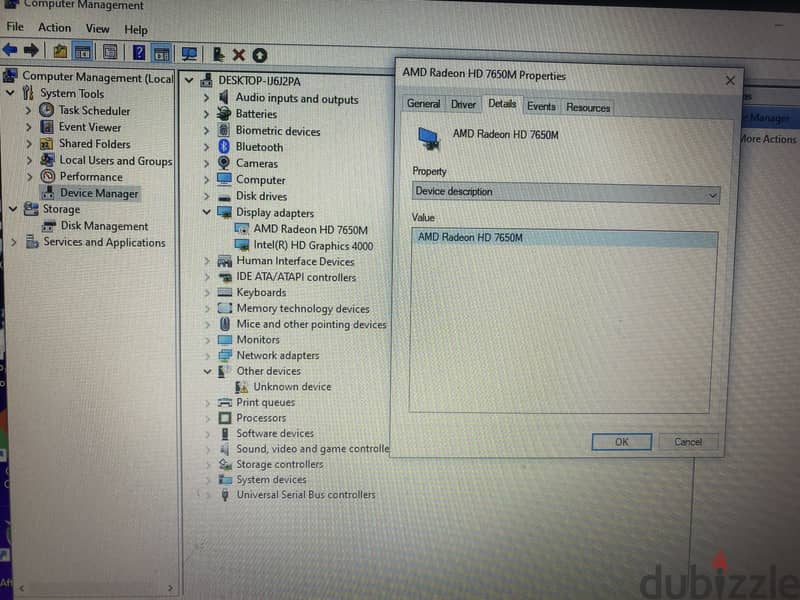
Task: Select Services and Applications
Action: pos(104,242)
